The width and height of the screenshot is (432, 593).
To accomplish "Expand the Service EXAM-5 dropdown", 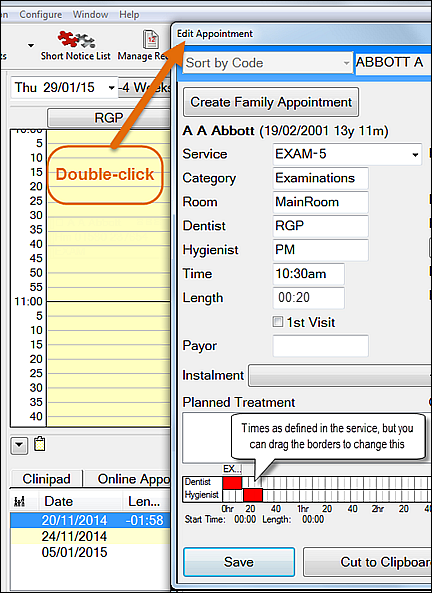I will (x=415, y=154).
